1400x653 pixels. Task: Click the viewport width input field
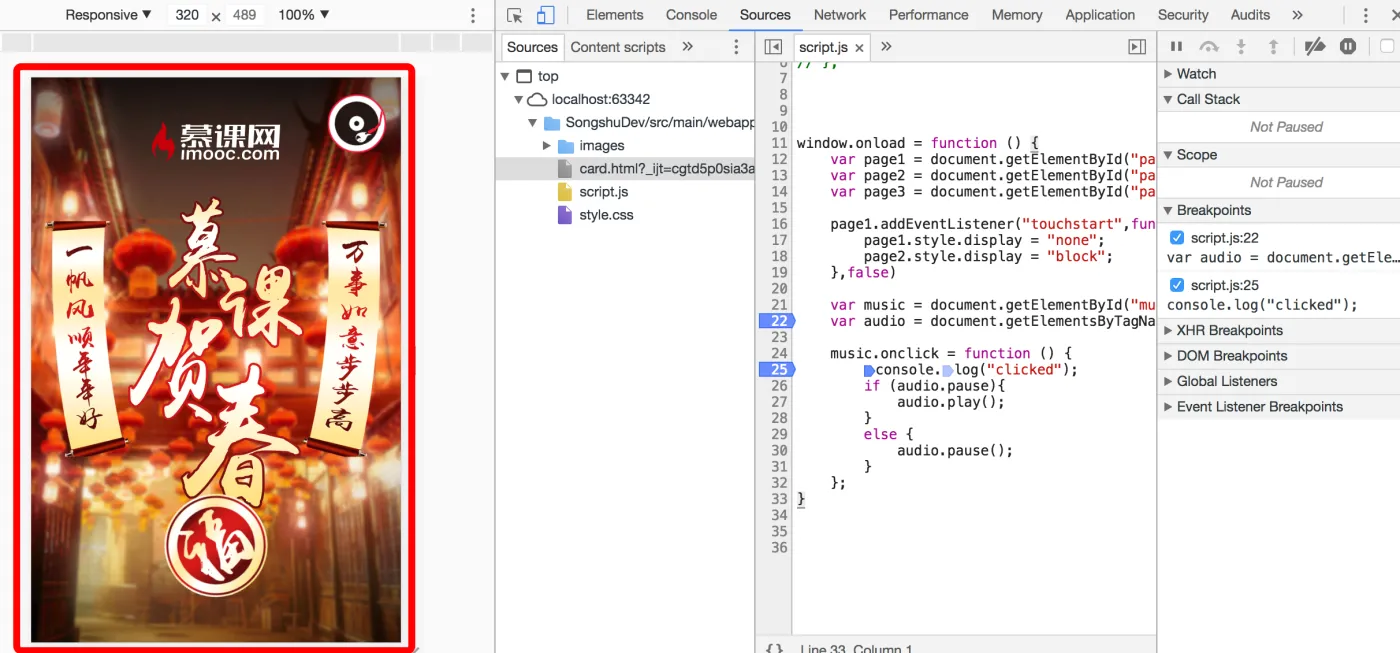coord(187,15)
